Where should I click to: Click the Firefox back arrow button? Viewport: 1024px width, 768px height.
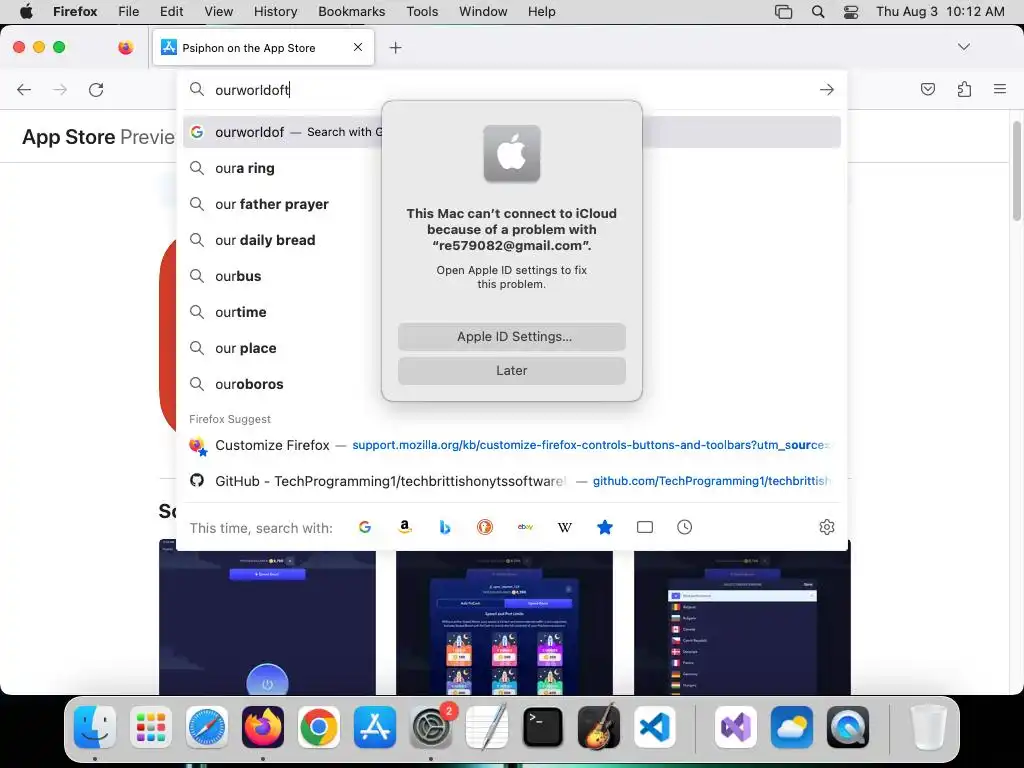point(24,89)
